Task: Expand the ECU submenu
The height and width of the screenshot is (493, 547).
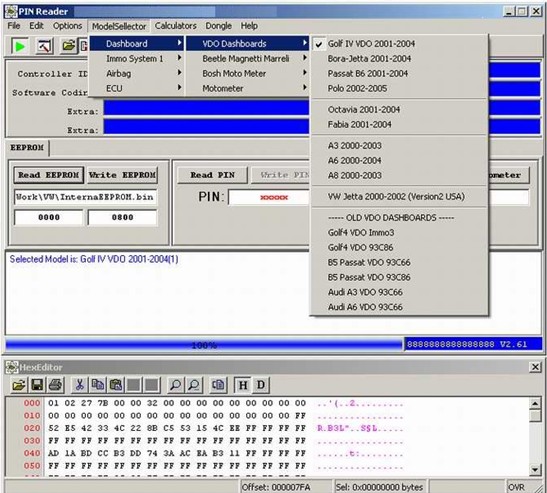Action: (137, 89)
